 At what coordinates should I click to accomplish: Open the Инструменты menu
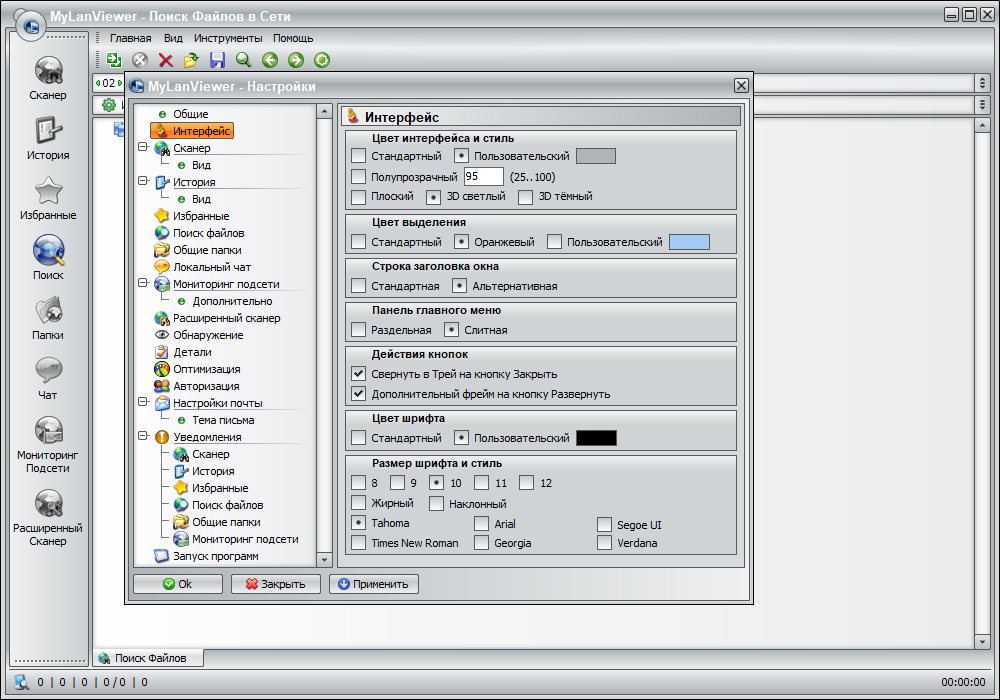(x=228, y=38)
